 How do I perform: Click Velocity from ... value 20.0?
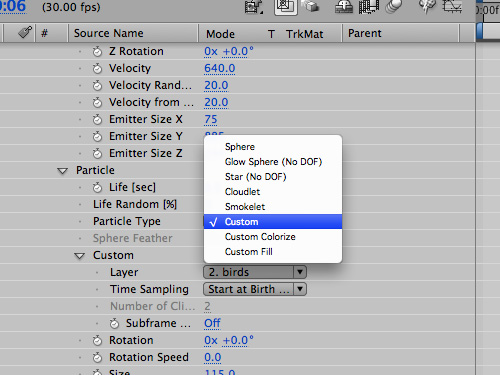coord(216,102)
